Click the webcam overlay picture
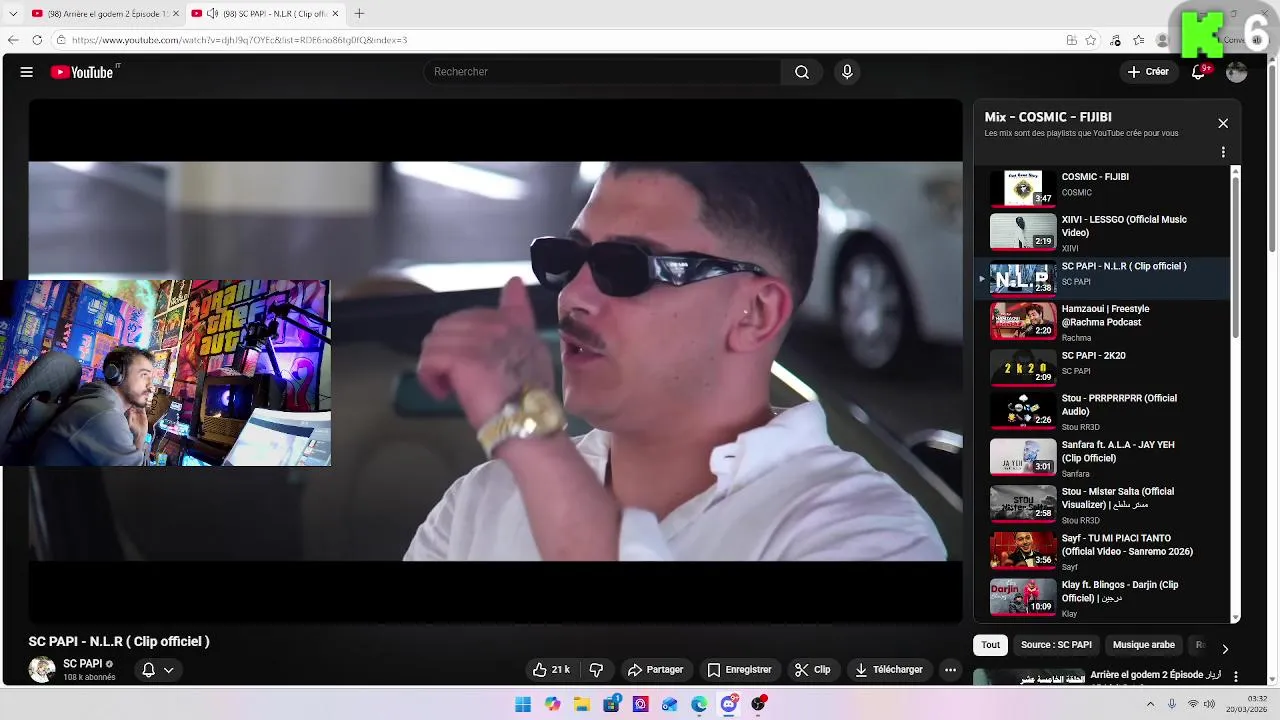 pos(165,373)
